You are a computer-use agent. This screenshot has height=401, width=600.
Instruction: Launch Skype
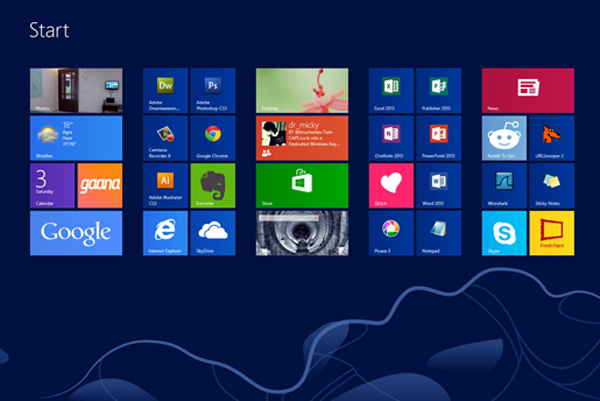(x=504, y=233)
